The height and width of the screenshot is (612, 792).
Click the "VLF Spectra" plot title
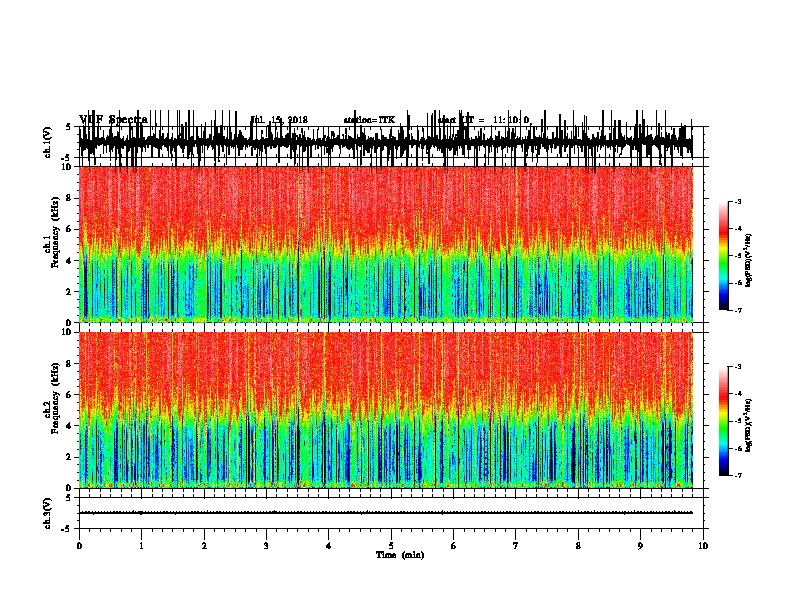click(114, 119)
